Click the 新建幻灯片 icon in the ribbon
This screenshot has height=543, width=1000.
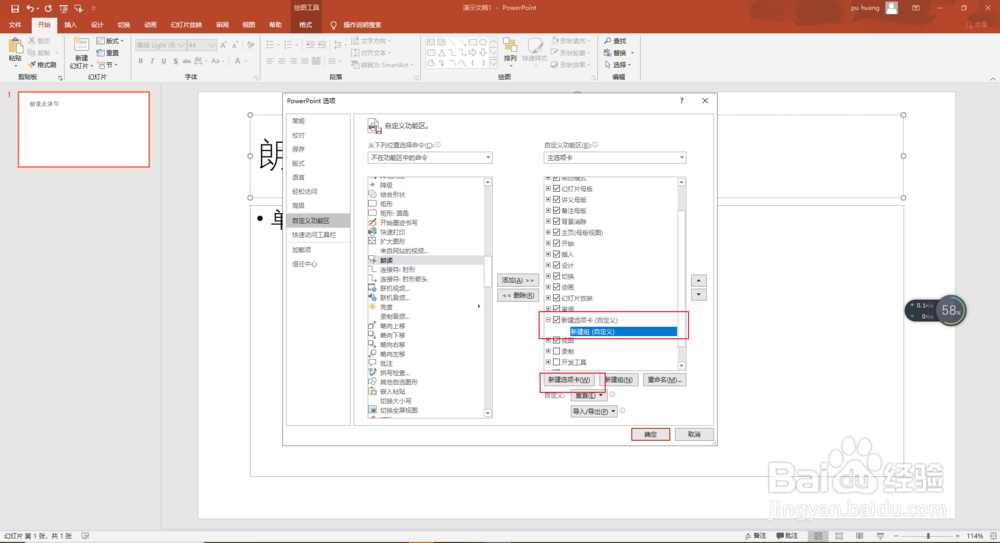[x=81, y=46]
